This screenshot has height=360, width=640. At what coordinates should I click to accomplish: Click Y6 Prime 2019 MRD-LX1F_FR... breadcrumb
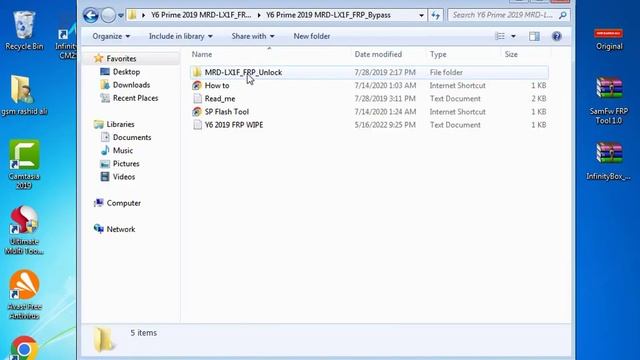pyautogui.click(x=201, y=15)
